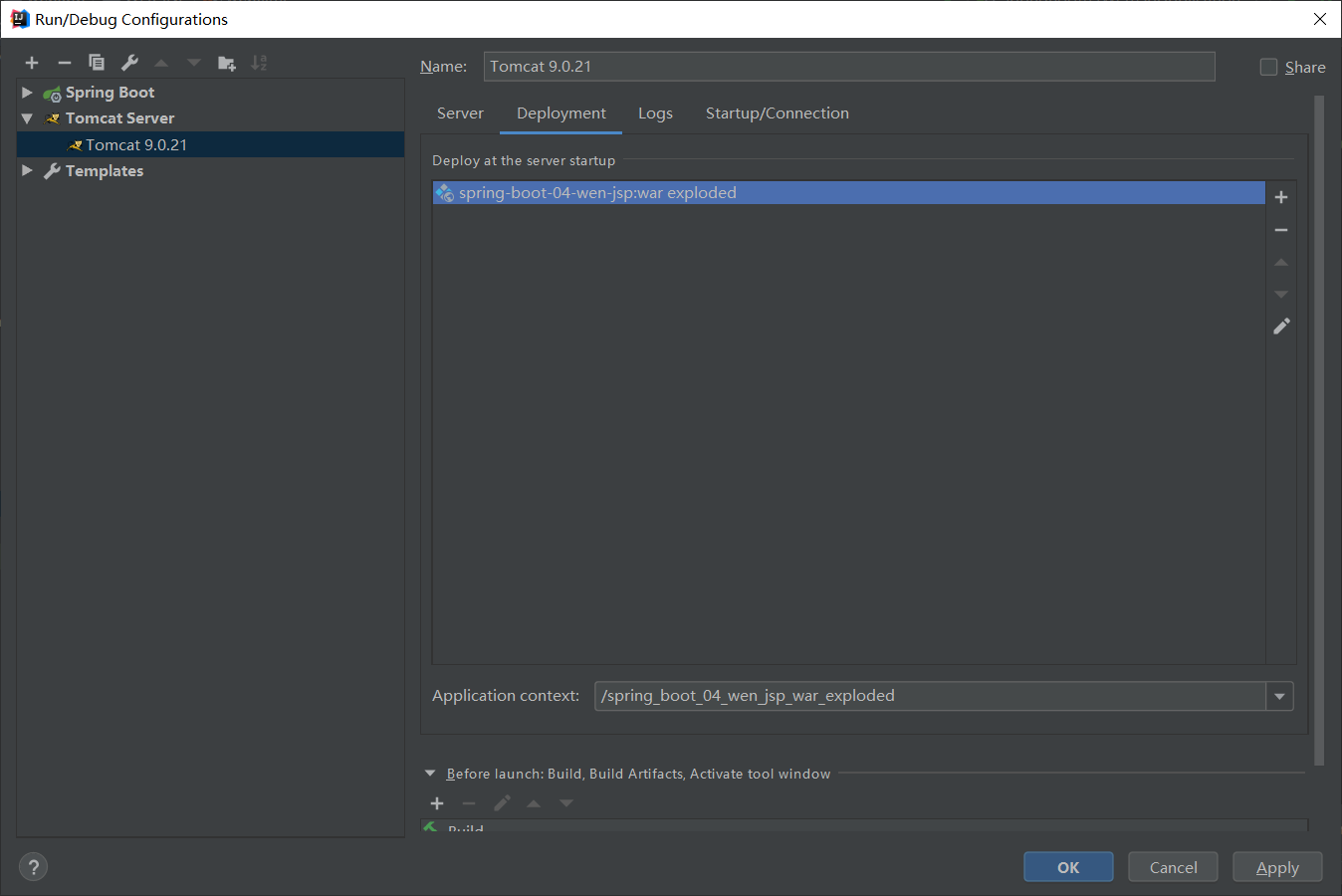Select Tomcat 9.0.21 in configuration tree
Screen dimensions: 1342x896
click(x=210, y=144)
